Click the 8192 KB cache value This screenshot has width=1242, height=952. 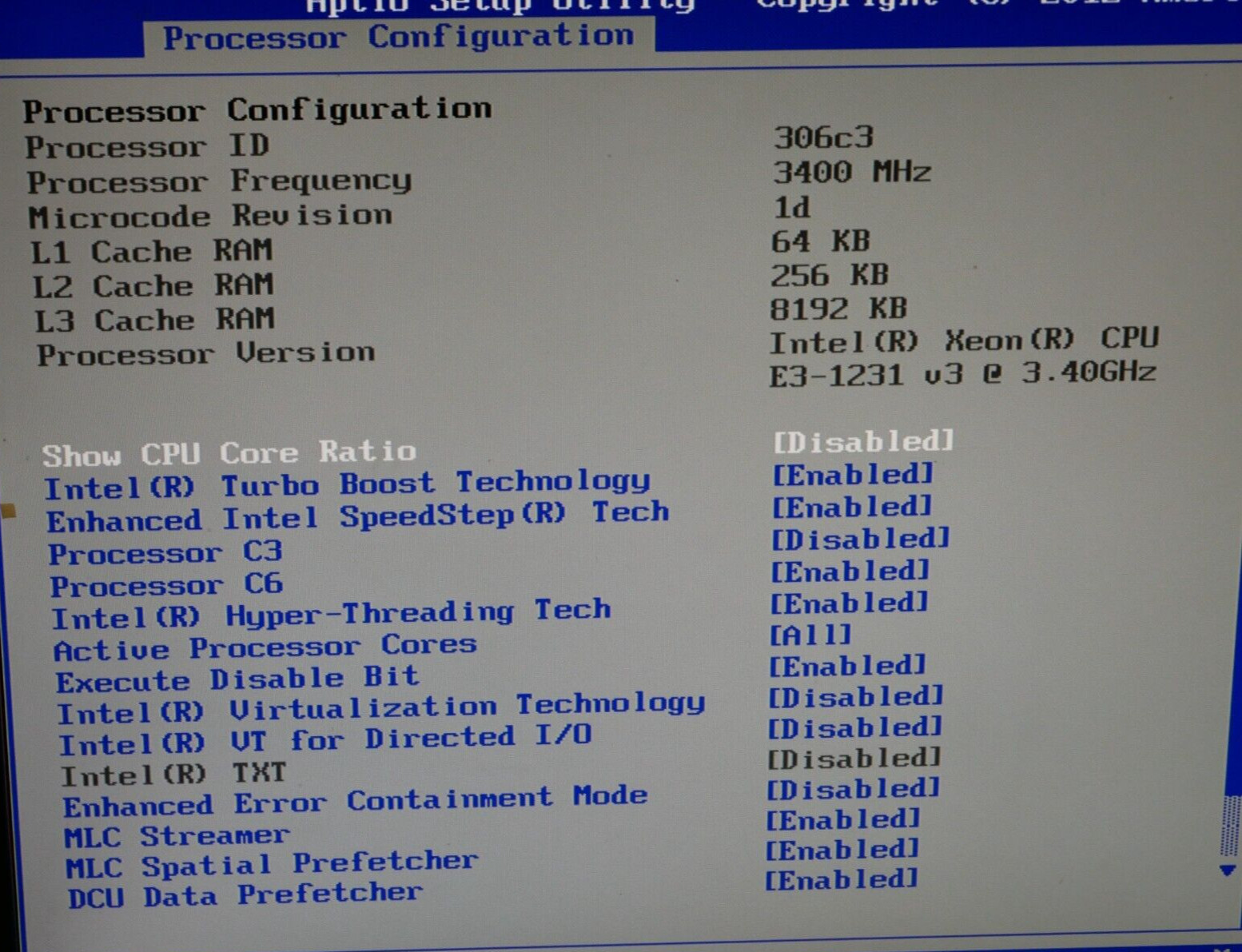click(838, 309)
